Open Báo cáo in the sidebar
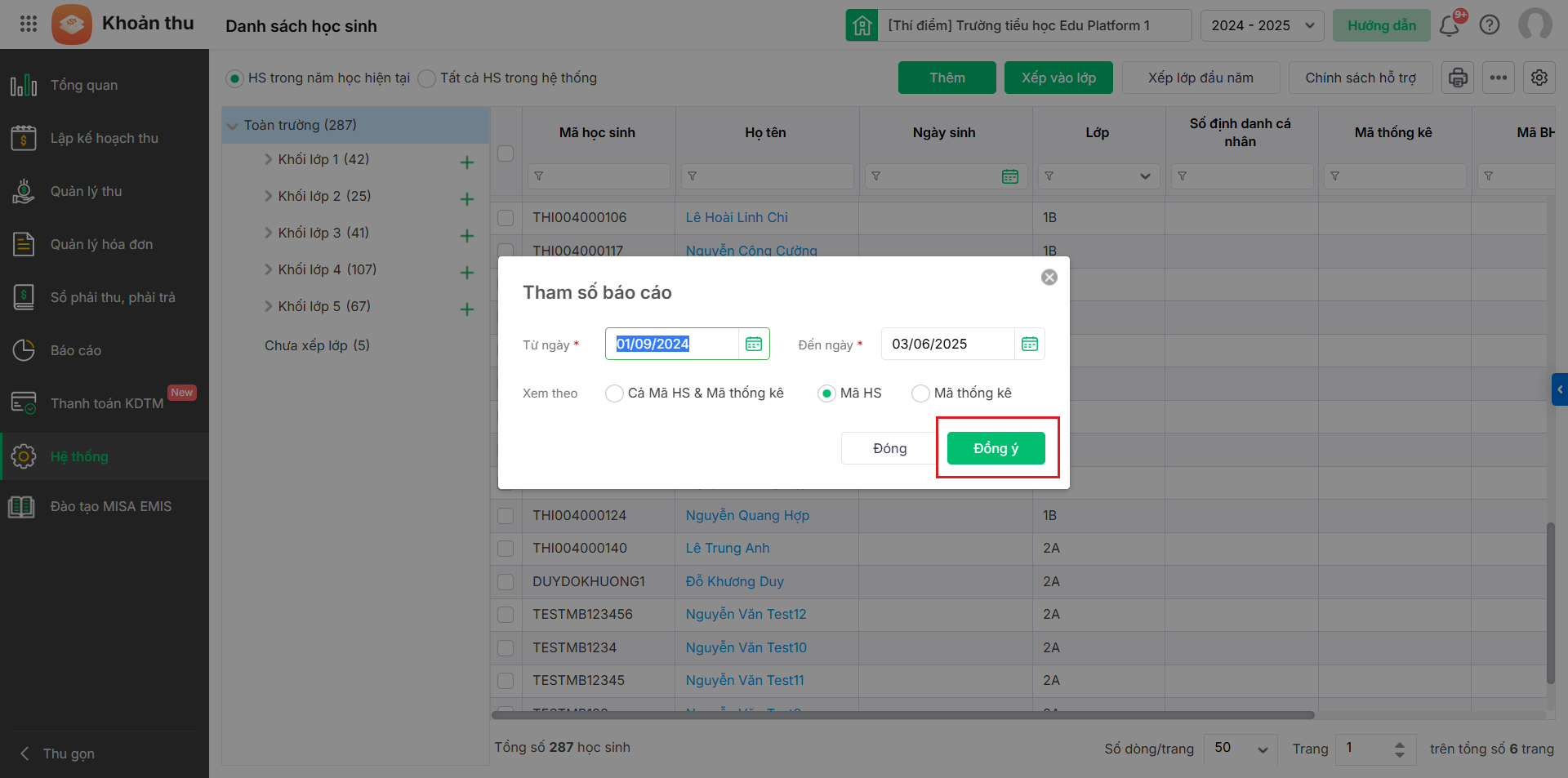The height and width of the screenshot is (778, 1568). [76, 350]
